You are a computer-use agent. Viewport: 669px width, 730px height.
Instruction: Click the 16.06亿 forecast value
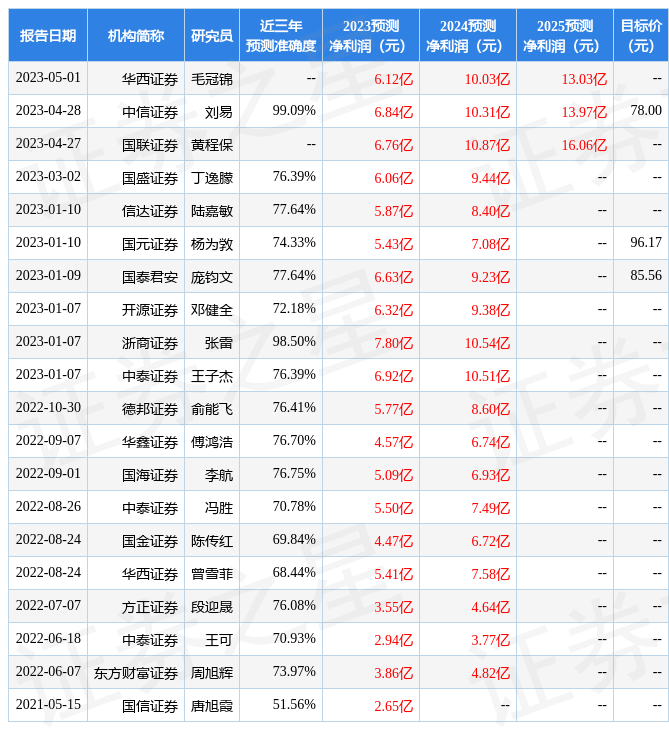pyautogui.click(x=584, y=145)
